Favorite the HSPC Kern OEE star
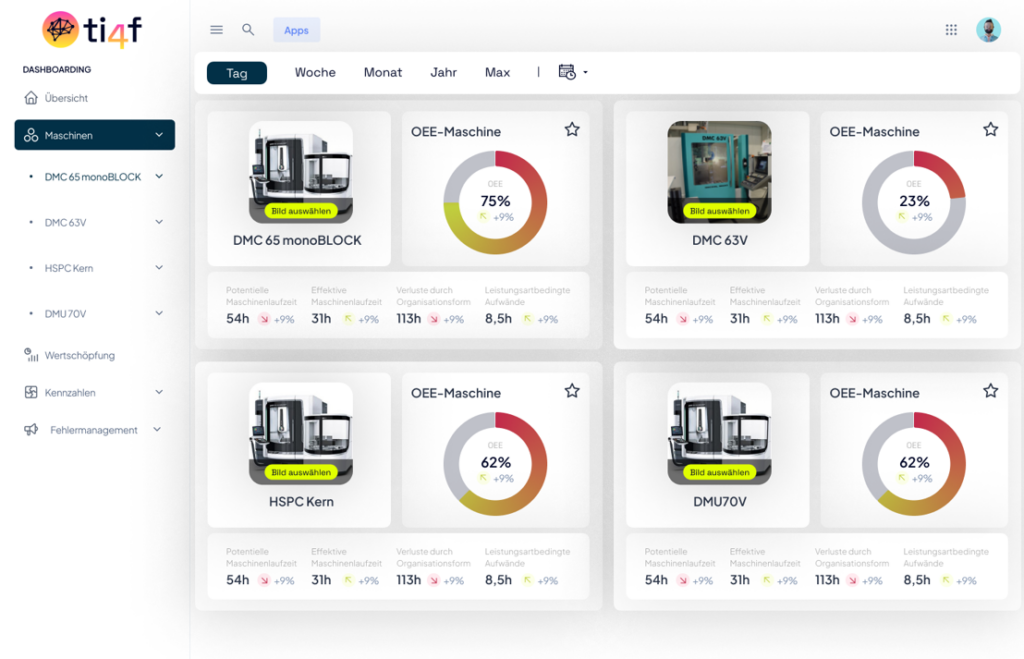The image size is (1024, 659). (x=572, y=391)
